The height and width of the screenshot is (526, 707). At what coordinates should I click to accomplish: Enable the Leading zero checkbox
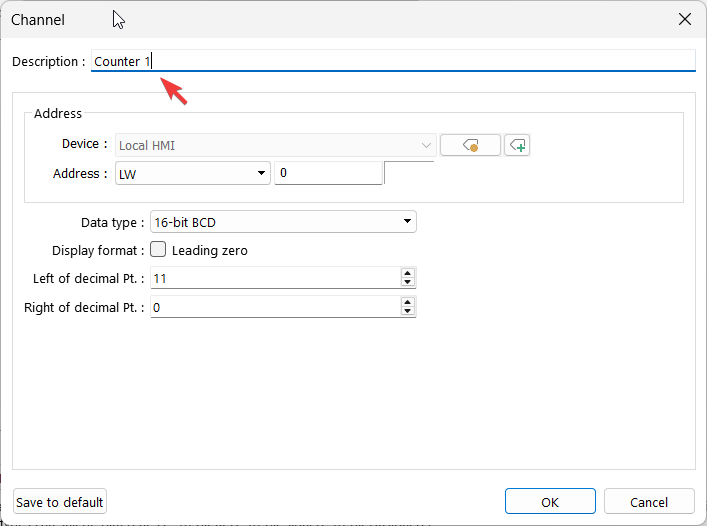158,250
